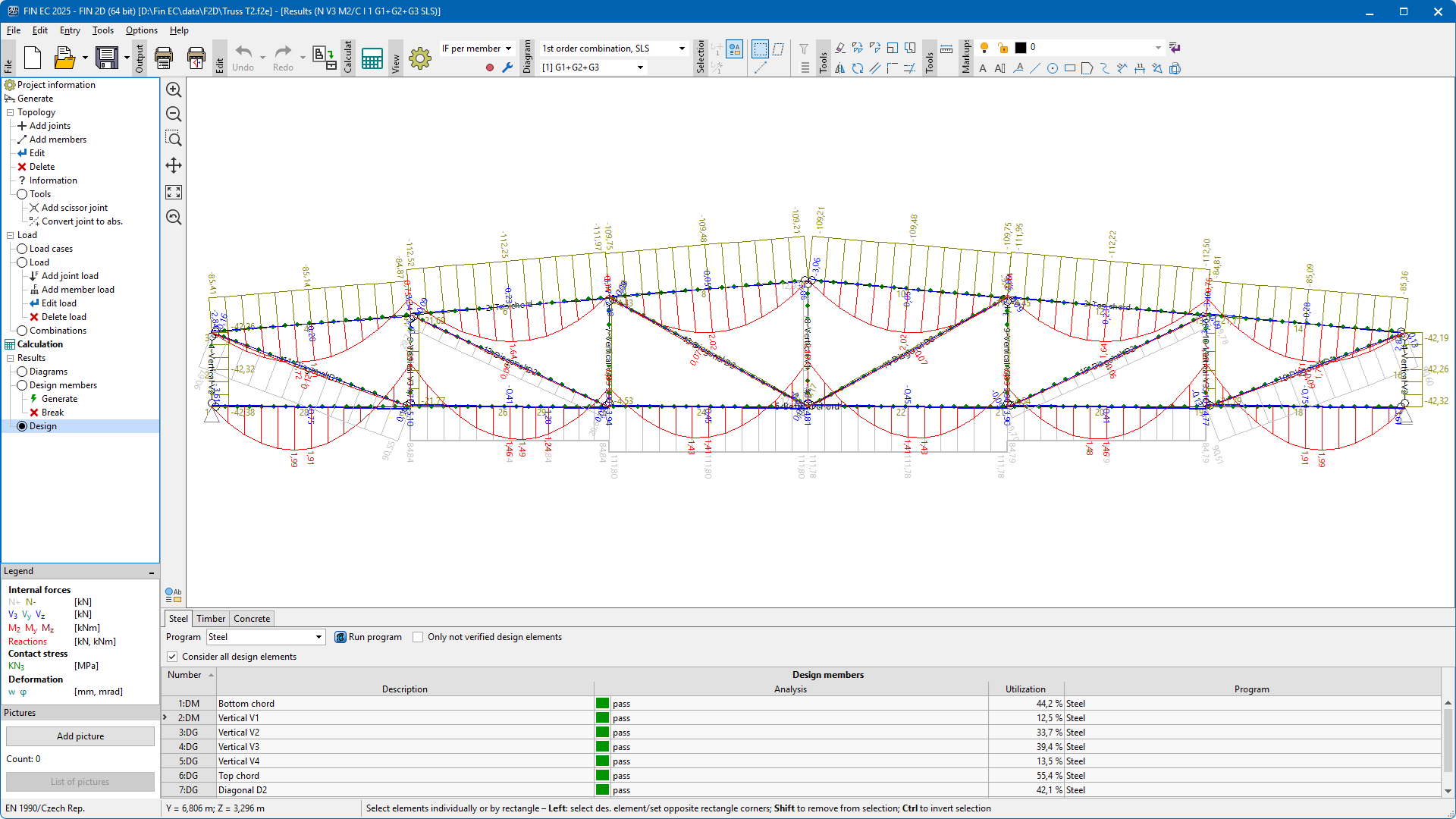The width and height of the screenshot is (1456, 819).
Task: Select the pan view arrows tool
Action: [x=174, y=165]
